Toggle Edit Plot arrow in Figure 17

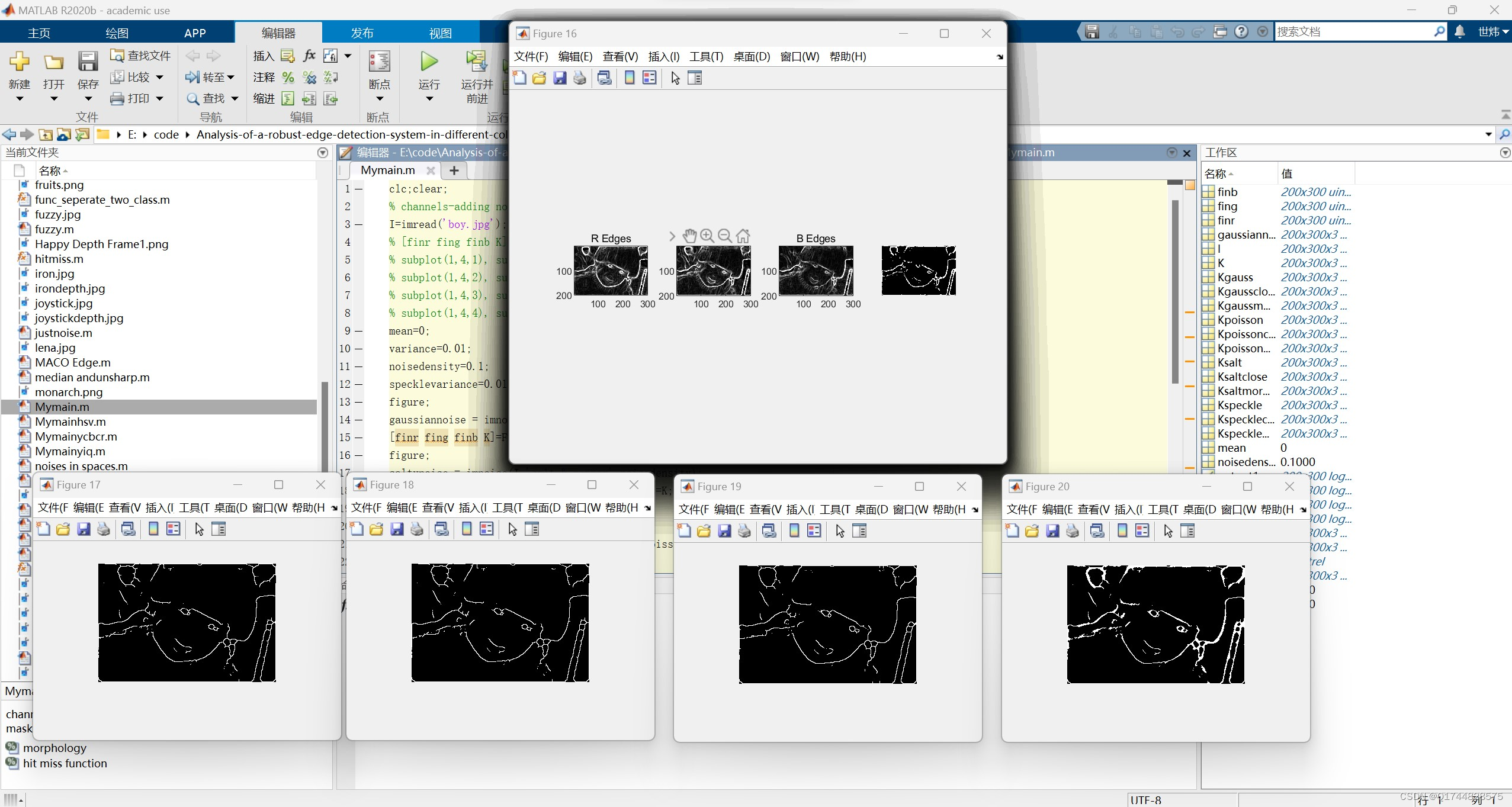[x=199, y=529]
